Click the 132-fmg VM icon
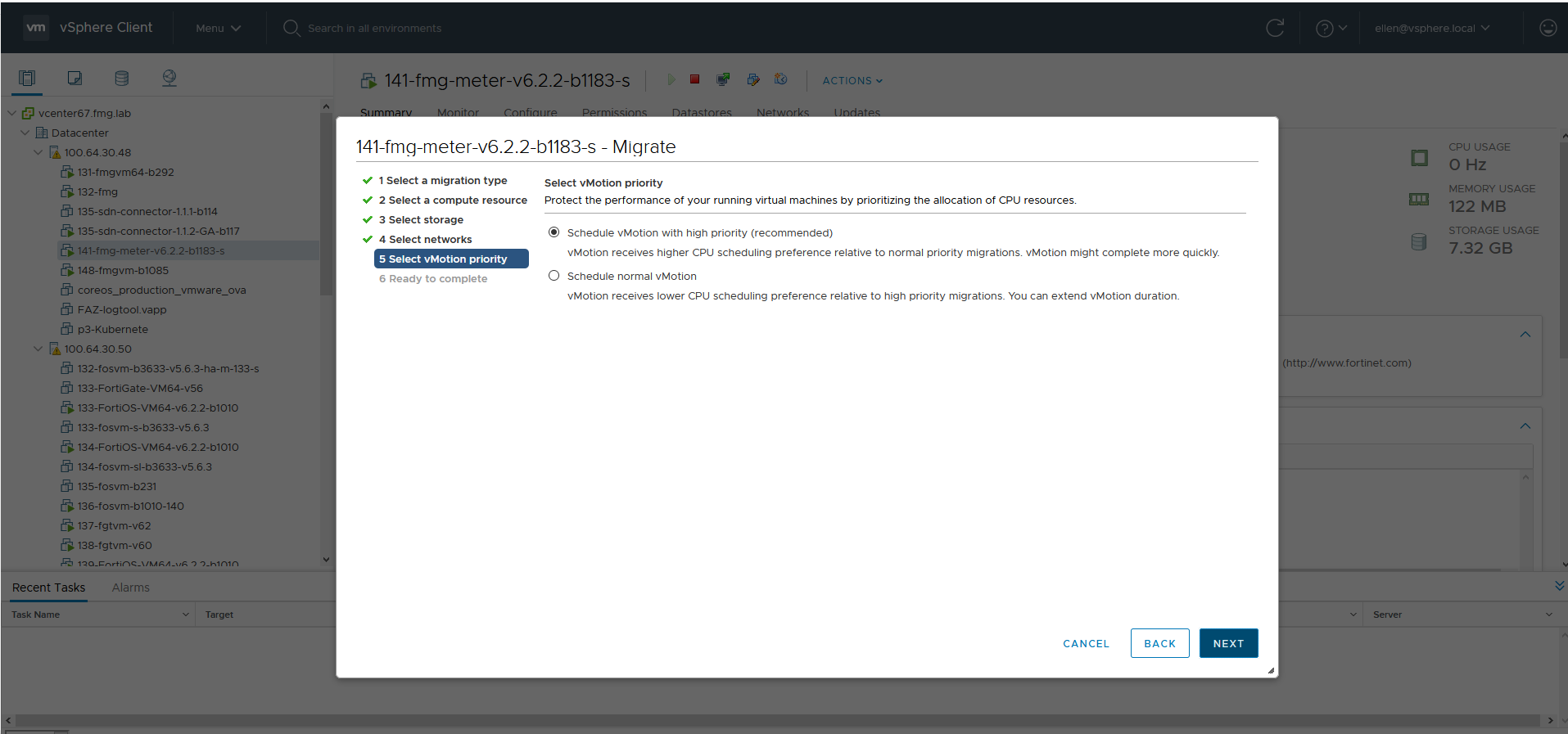This screenshot has width=1568, height=734. tap(68, 191)
